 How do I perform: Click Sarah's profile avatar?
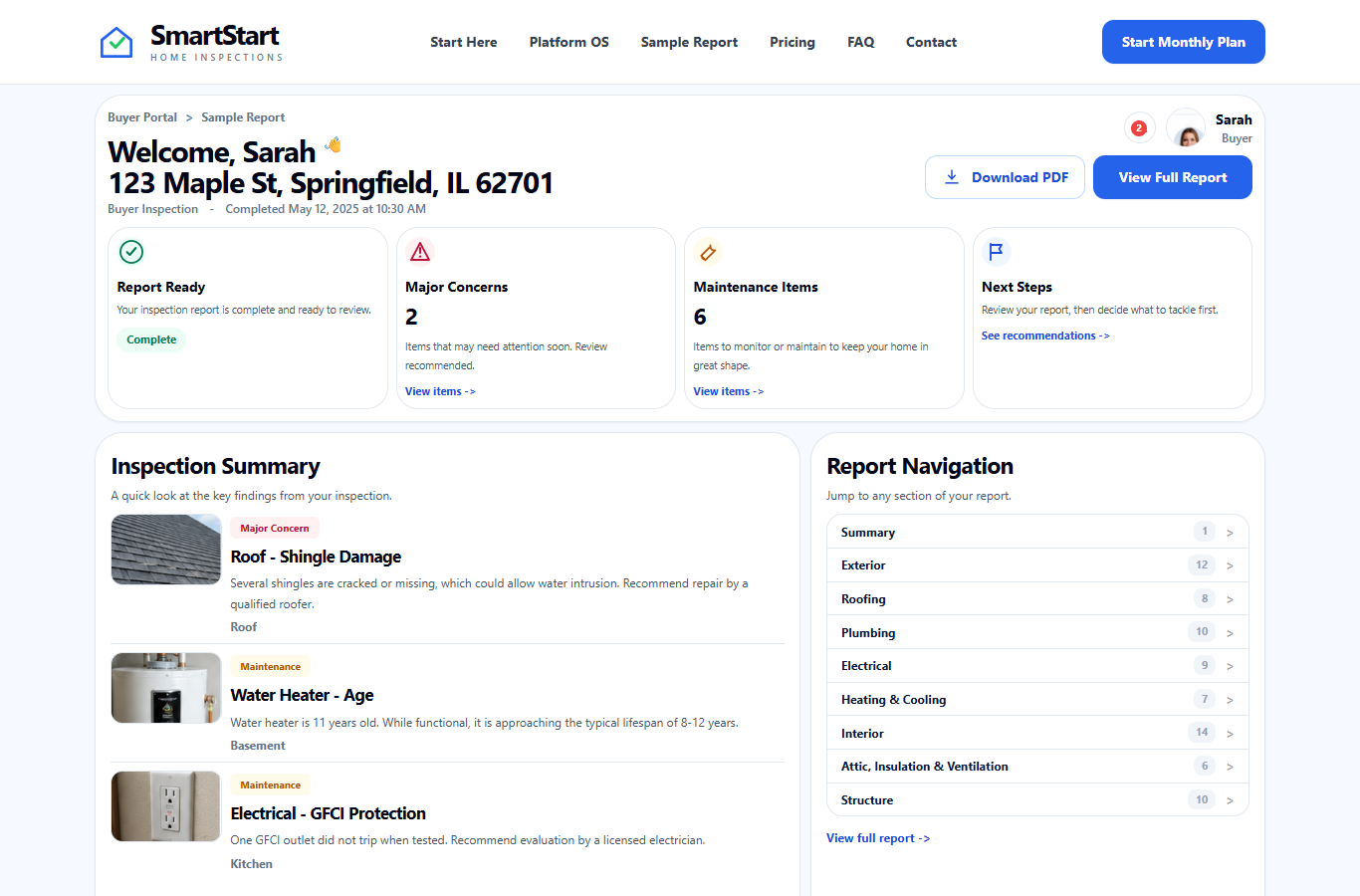click(x=1186, y=128)
